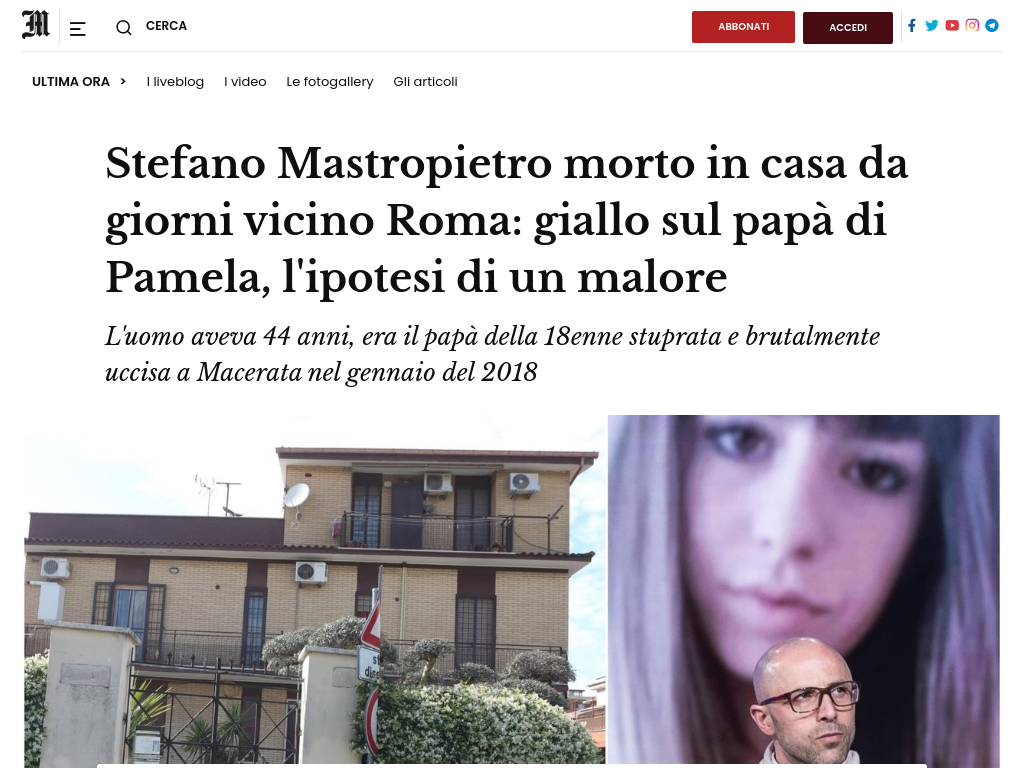The width and height of the screenshot is (1024, 768).
Task: Click the ACCEDI login button
Action: [848, 27]
